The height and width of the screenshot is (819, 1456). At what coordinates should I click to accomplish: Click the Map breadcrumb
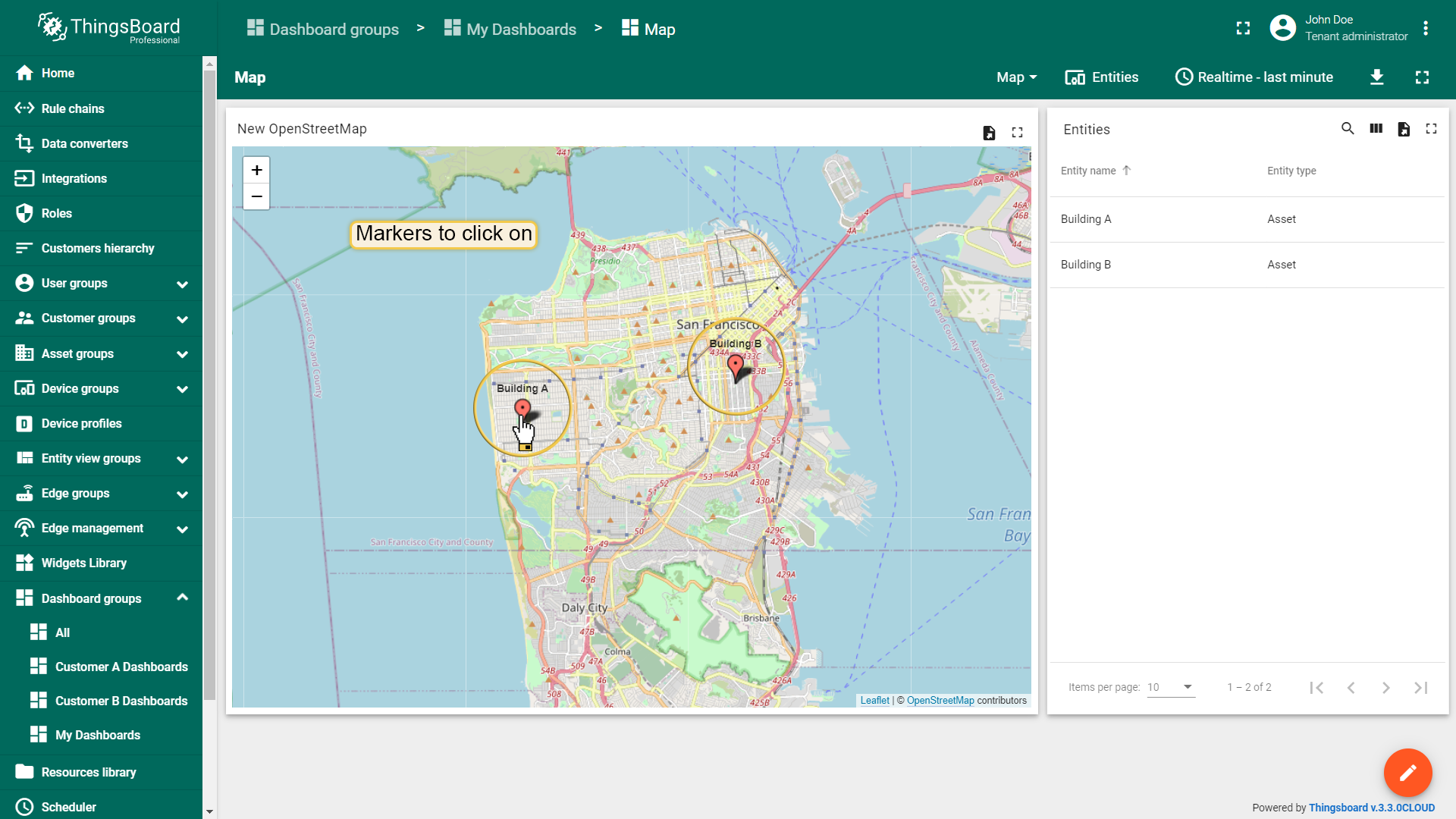coord(648,29)
